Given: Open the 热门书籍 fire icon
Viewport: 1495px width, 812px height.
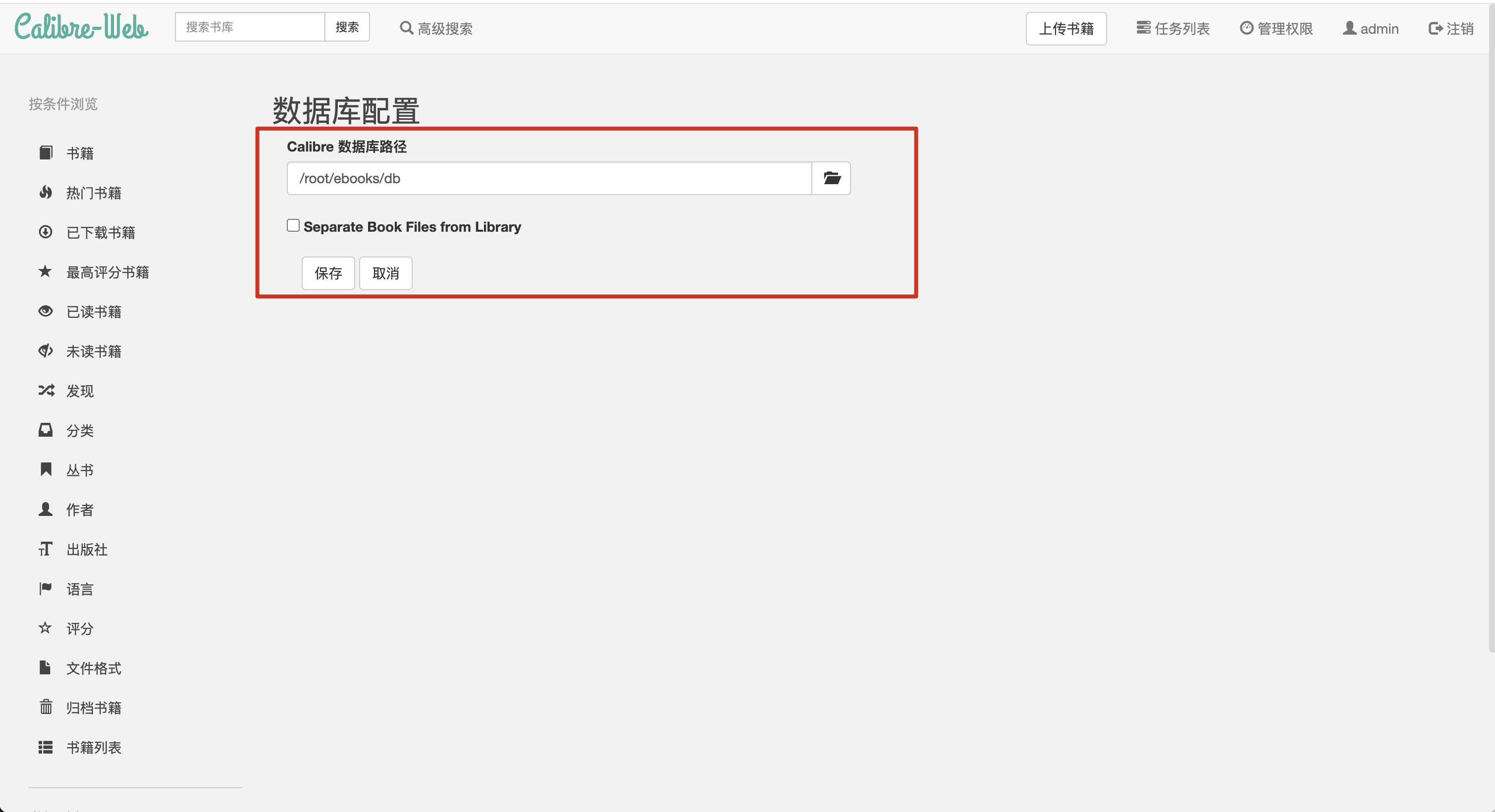Looking at the screenshot, I should point(45,193).
